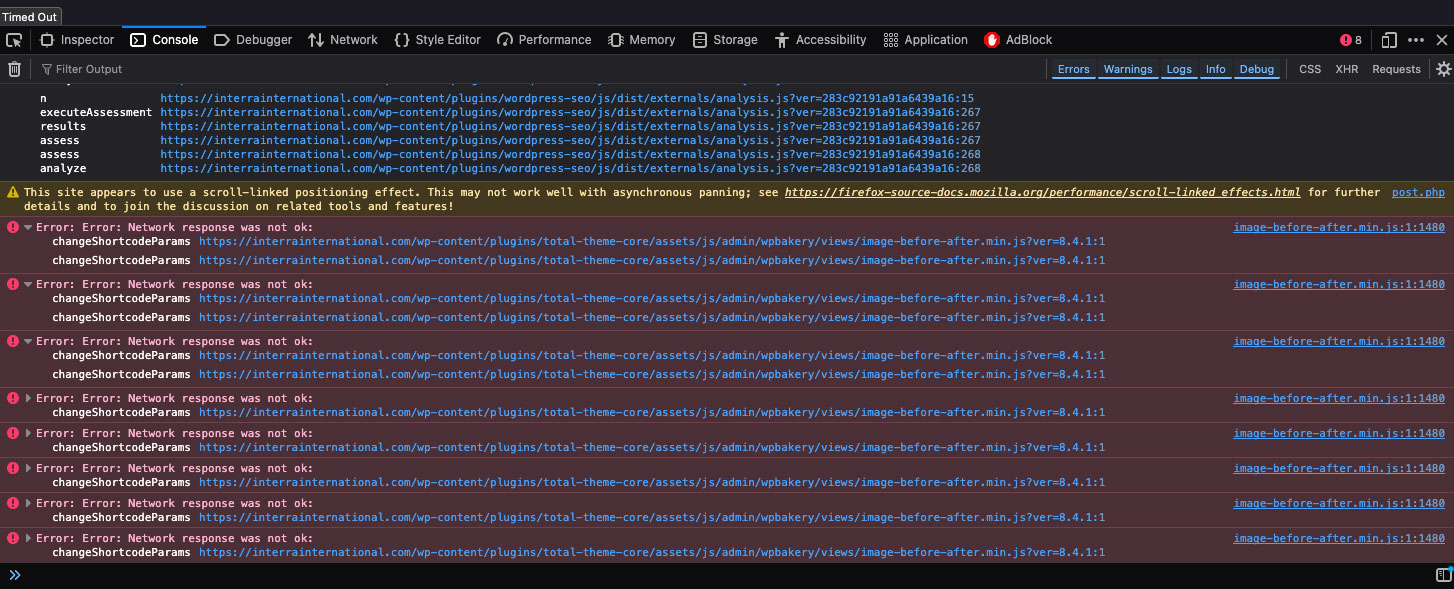Open the scroll-linked effects documentation link
The image size is (1454, 589).
(x=1042, y=192)
